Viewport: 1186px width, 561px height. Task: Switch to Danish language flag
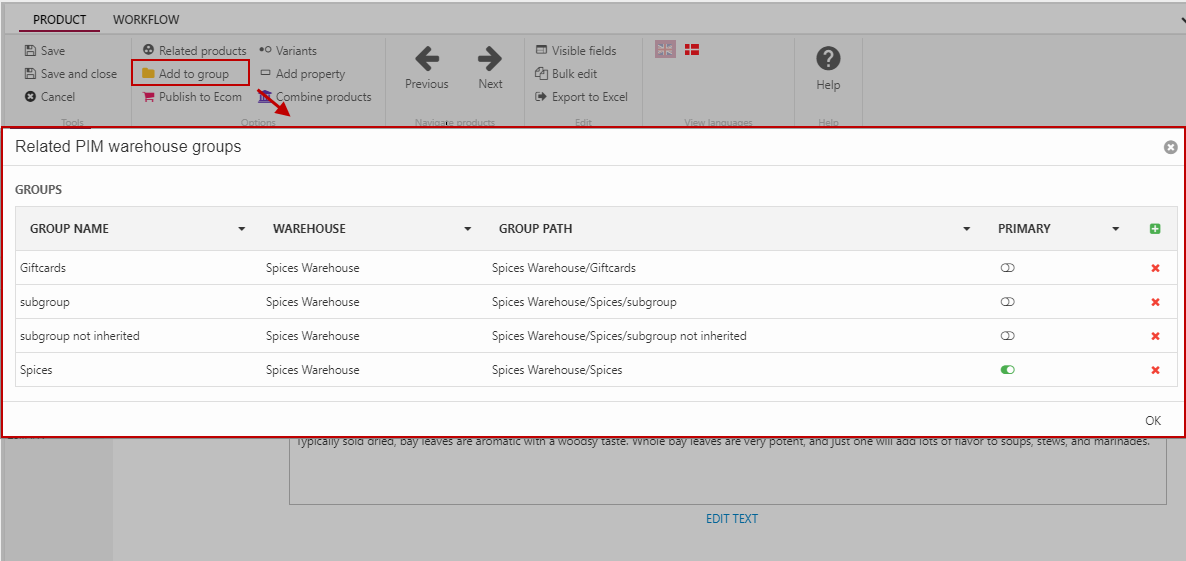coord(691,49)
